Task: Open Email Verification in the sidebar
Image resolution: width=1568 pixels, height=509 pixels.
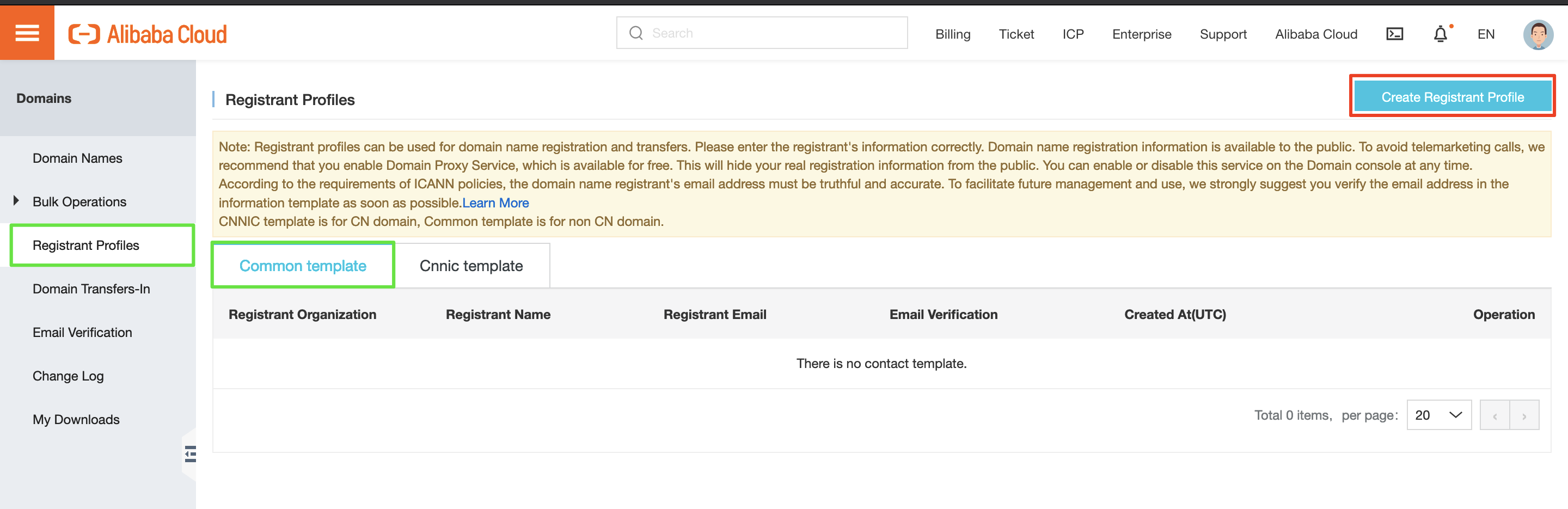Action: (82, 333)
